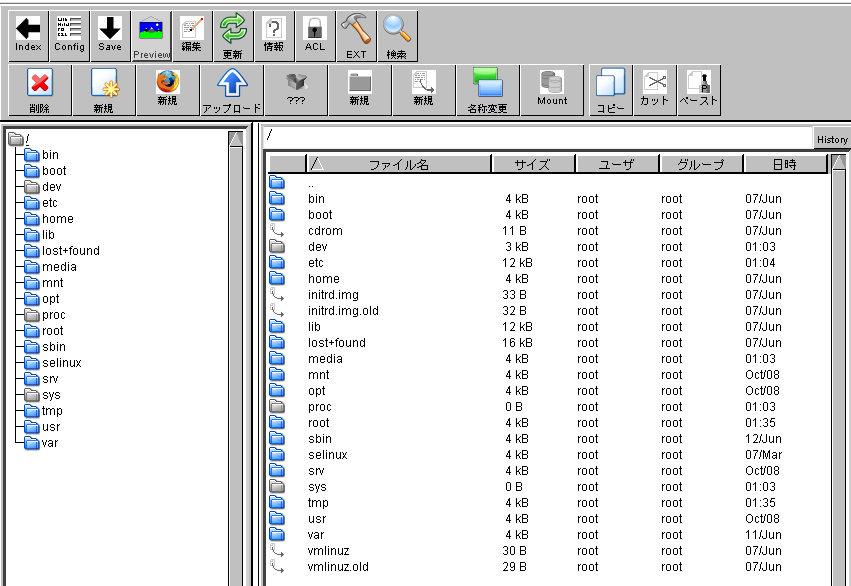Sort by ファイル名 column header

pyautogui.click(x=399, y=164)
